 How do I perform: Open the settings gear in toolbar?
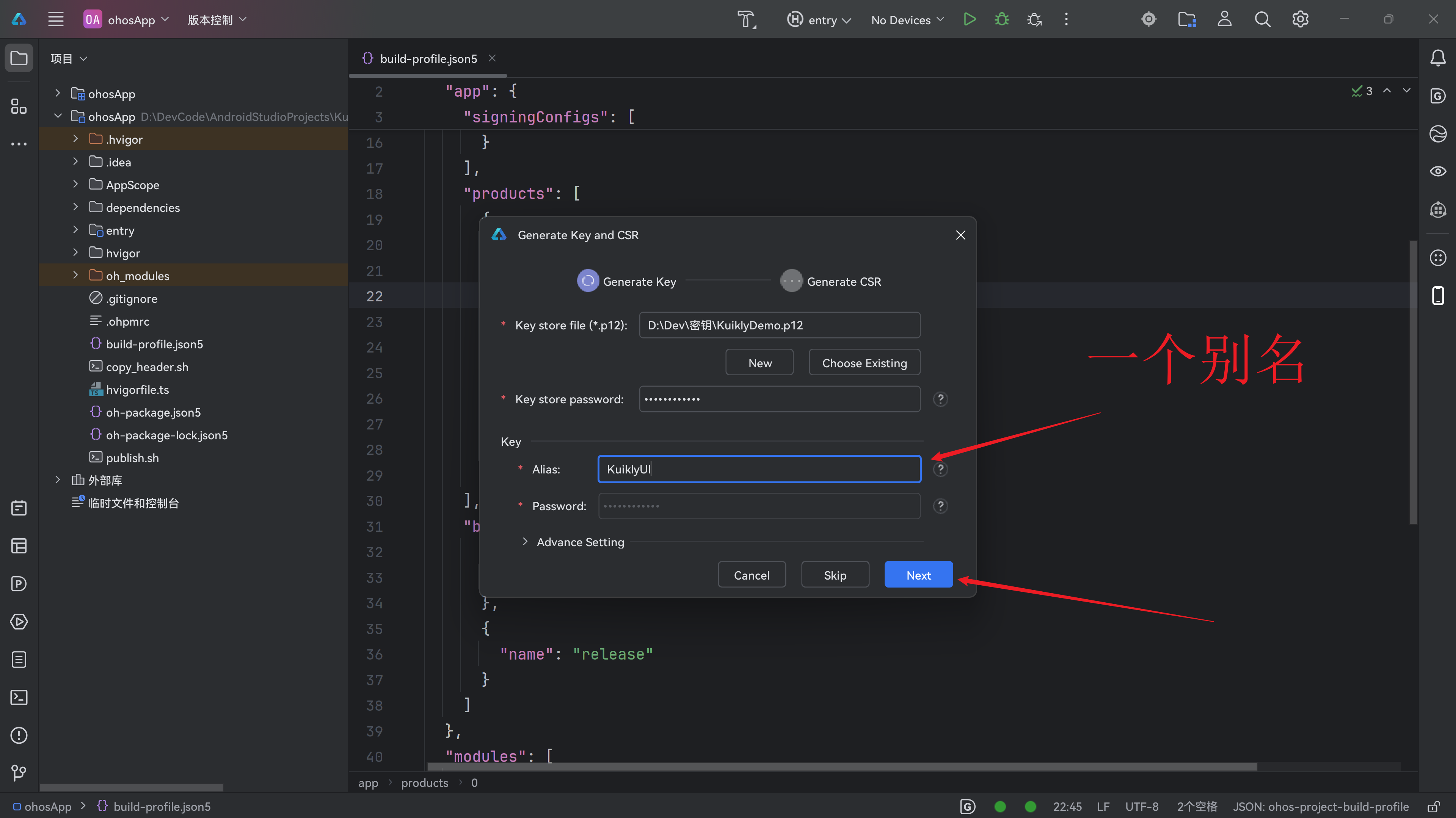[1300, 20]
